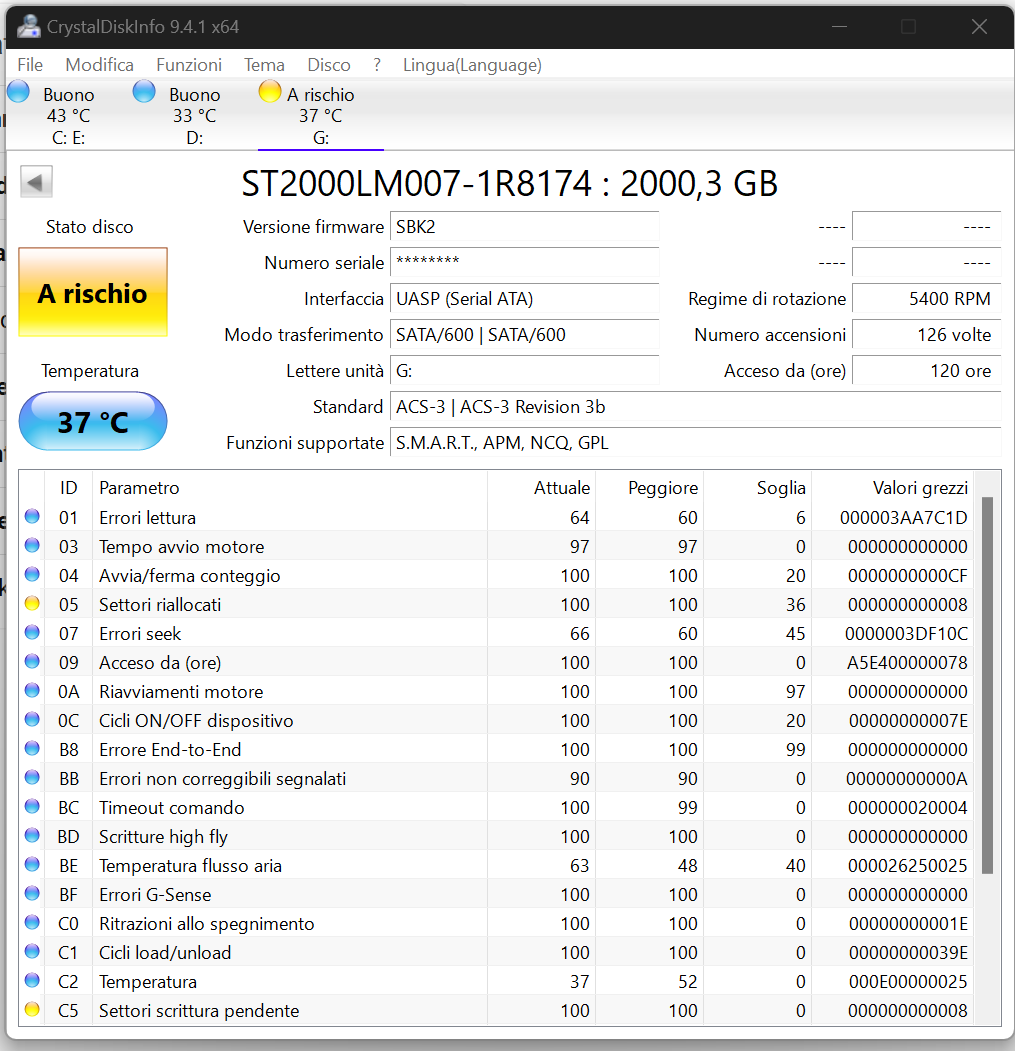Click the SMART table vertical scrollbar

point(987,685)
